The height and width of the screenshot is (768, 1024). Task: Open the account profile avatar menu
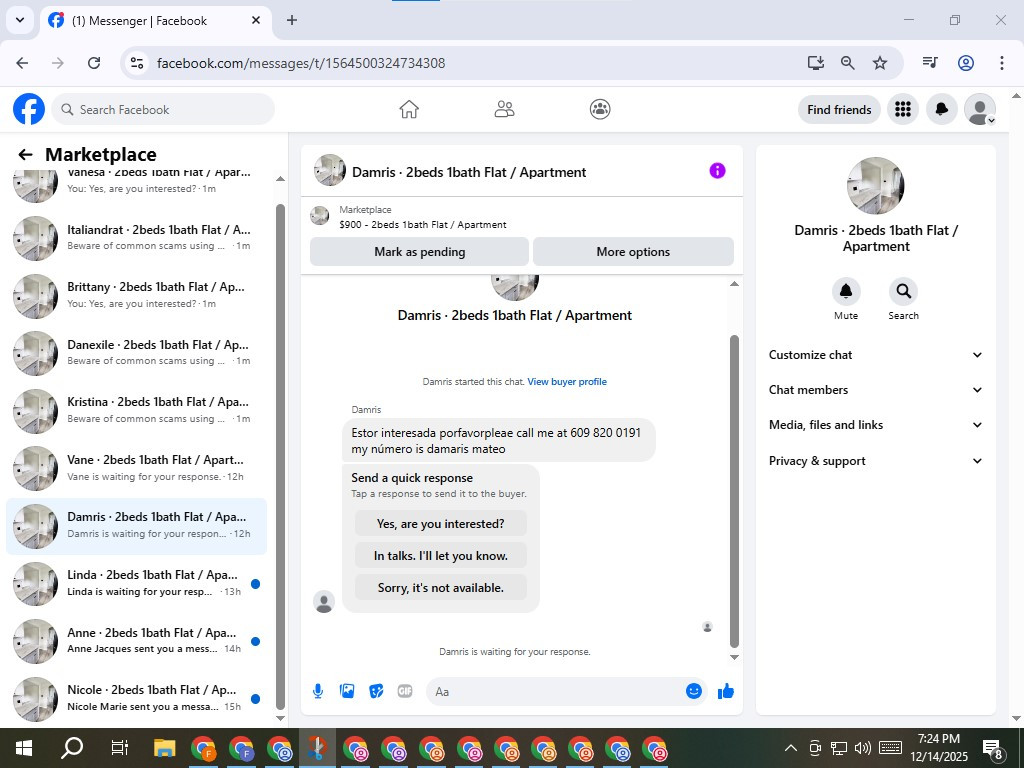980,109
